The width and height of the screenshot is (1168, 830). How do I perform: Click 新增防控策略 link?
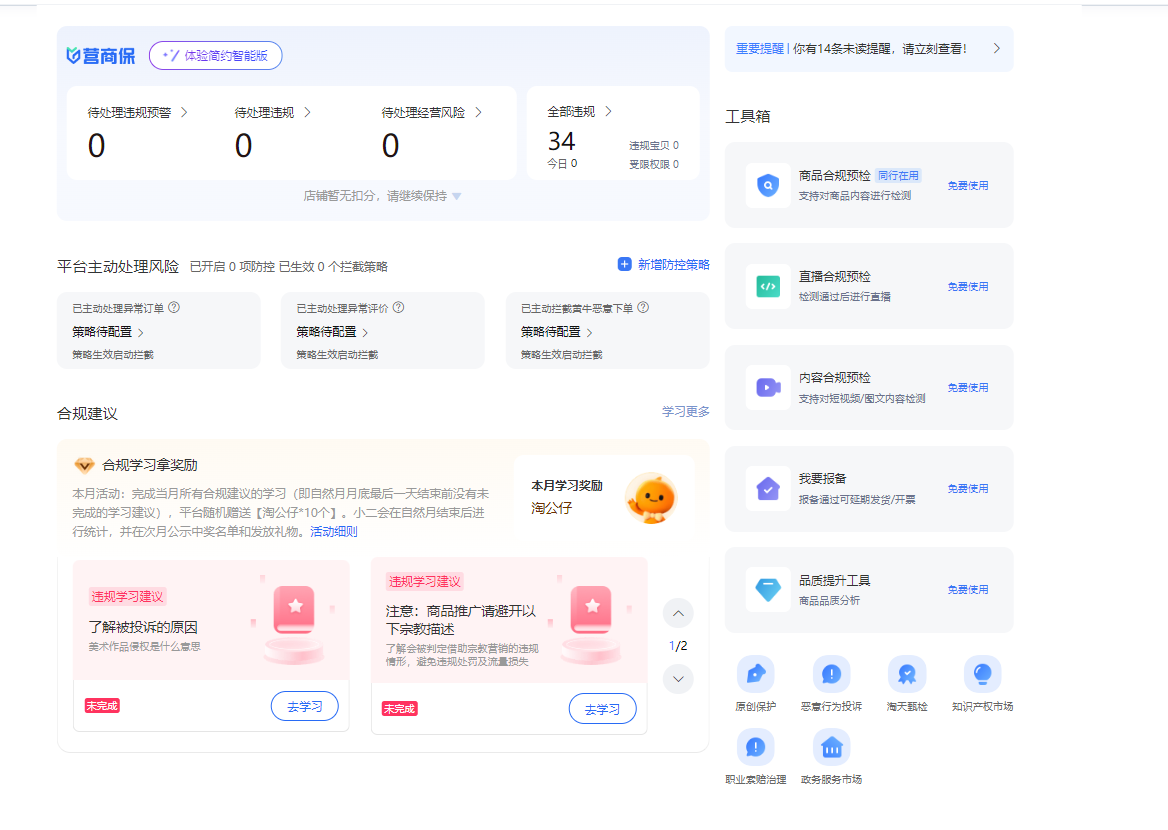point(664,265)
